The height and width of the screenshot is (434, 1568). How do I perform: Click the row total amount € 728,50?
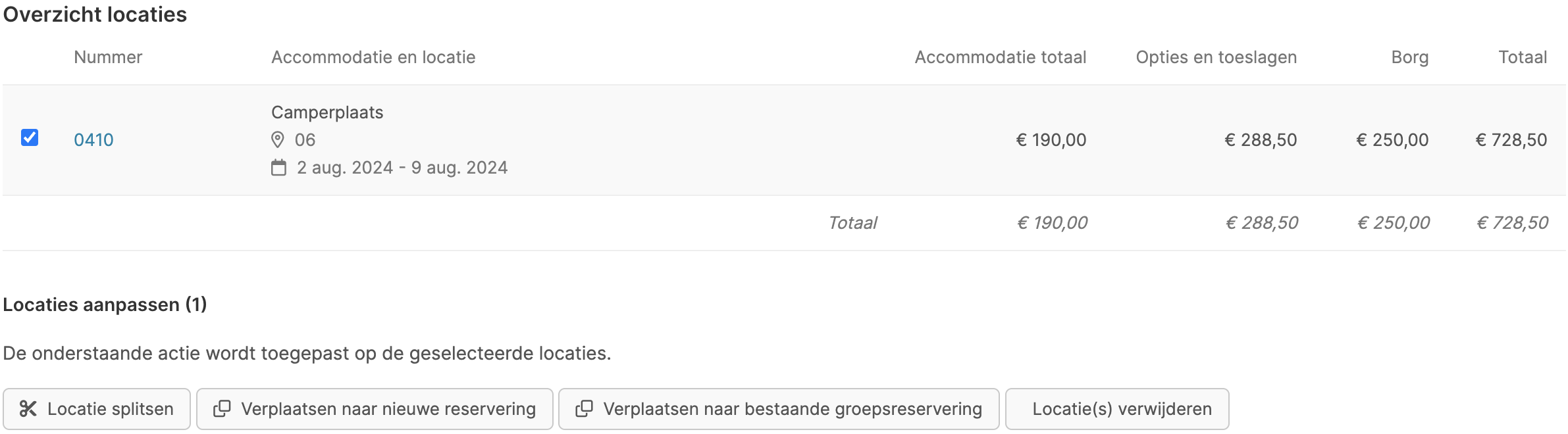(x=1511, y=139)
